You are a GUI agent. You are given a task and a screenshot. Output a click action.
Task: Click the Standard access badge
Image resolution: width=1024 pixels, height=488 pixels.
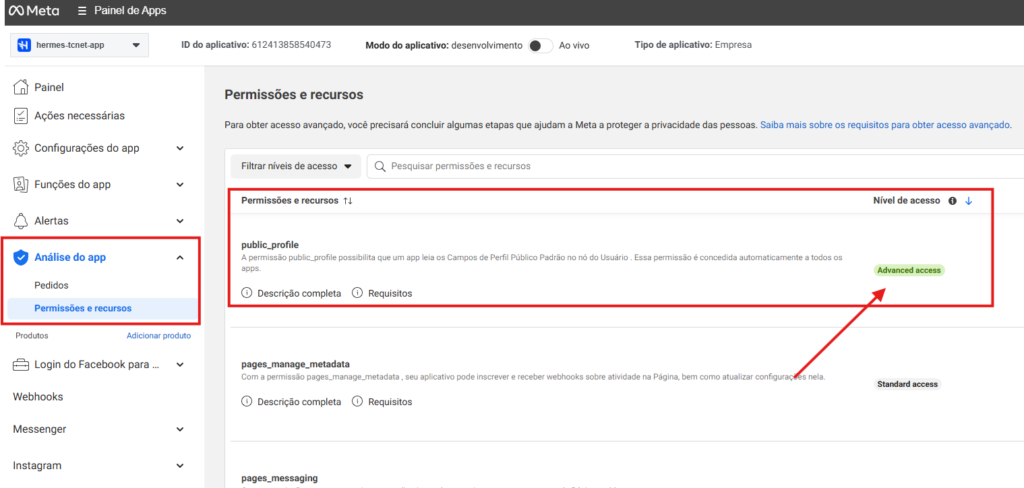click(908, 384)
